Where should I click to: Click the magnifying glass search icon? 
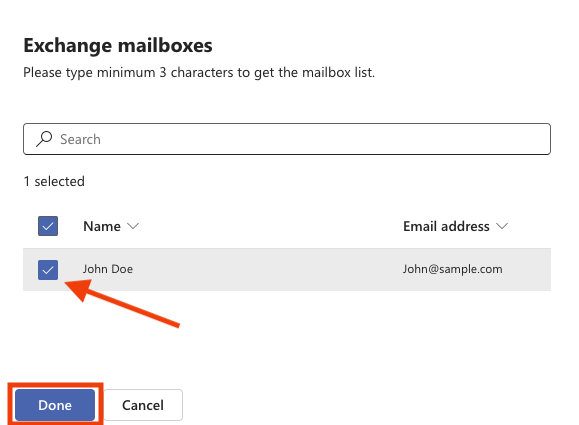44,139
